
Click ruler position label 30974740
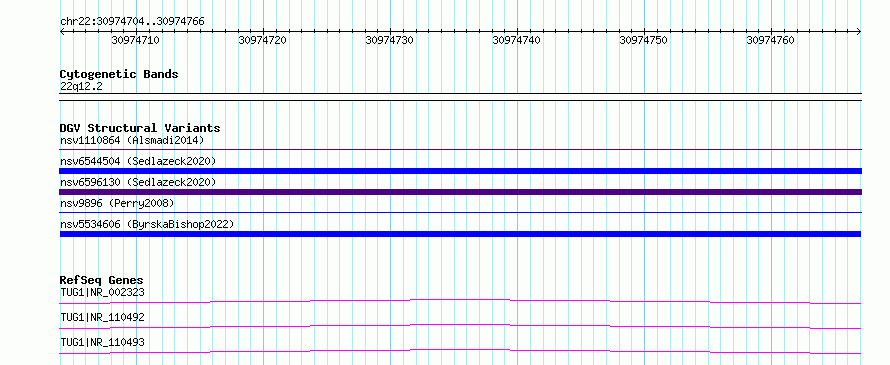click(x=517, y=40)
